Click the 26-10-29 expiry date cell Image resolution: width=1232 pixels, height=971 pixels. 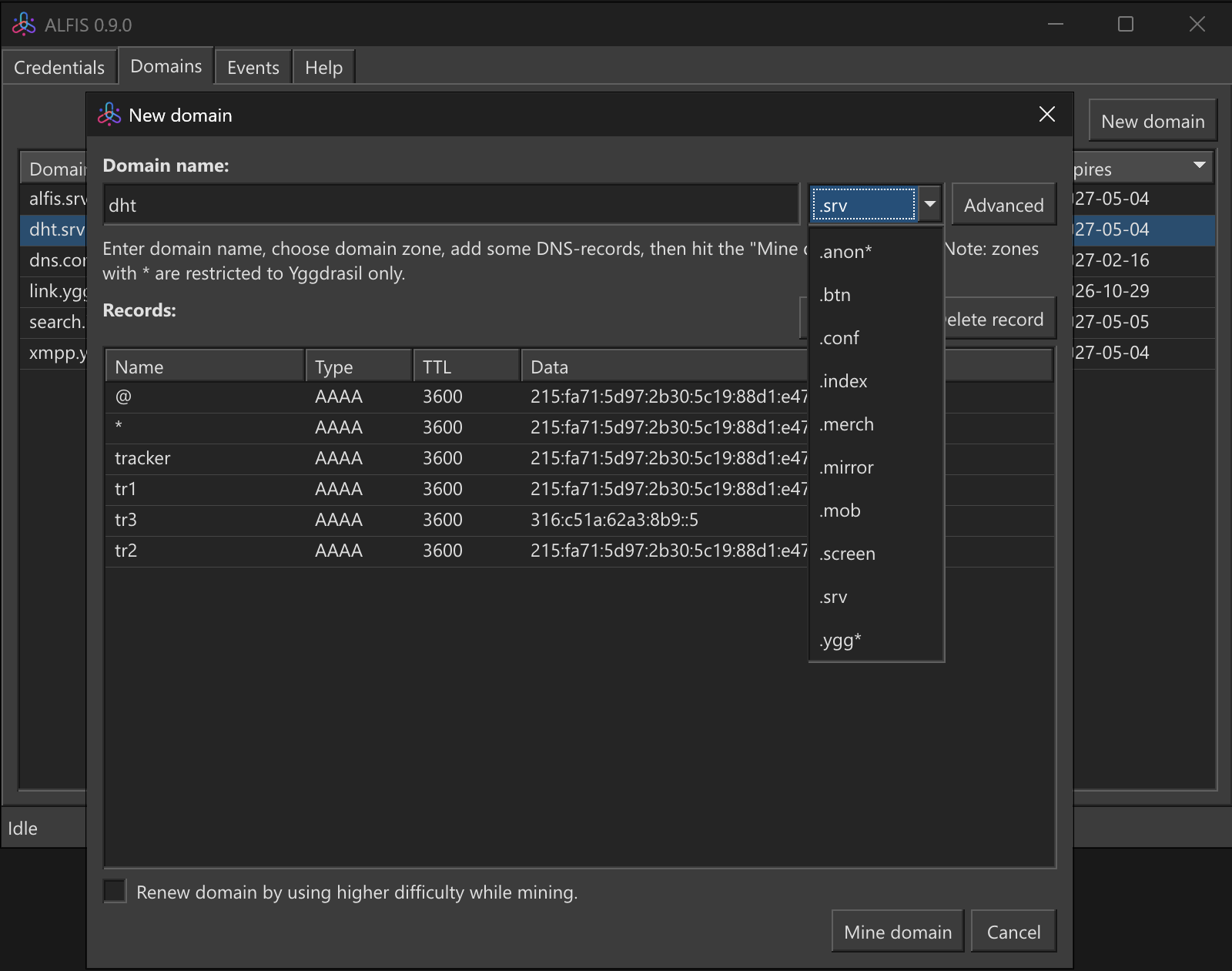(x=1144, y=291)
